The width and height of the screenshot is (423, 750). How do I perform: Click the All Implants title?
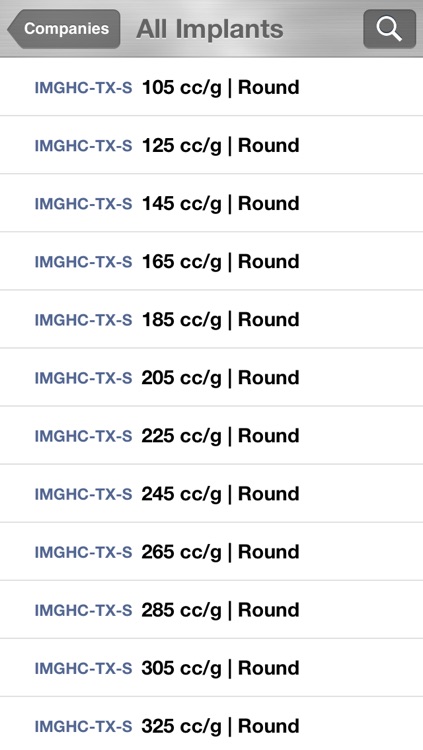pyautogui.click(x=210, y=30)
